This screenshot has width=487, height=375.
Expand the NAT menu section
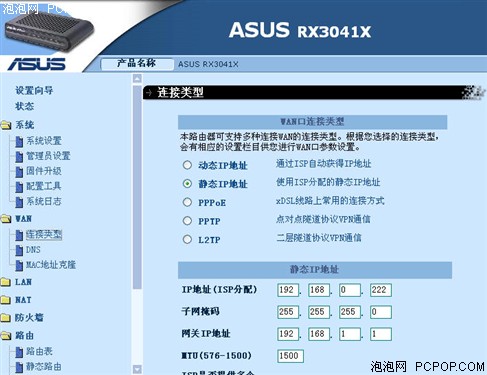(x=23, y=300)
